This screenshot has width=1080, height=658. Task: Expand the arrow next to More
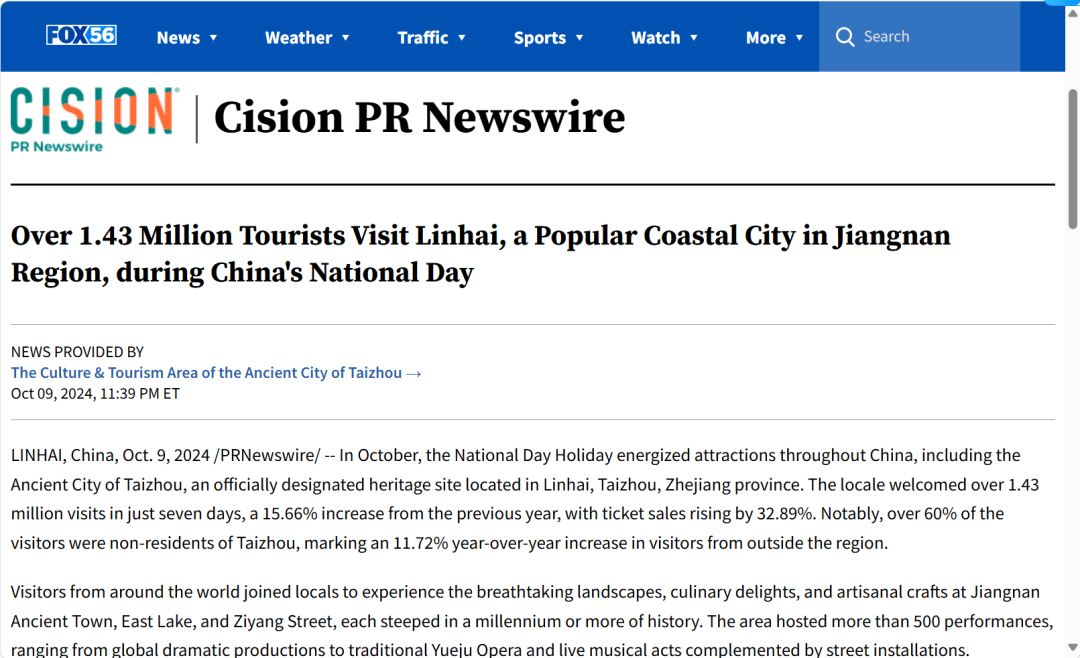[799, 38]
